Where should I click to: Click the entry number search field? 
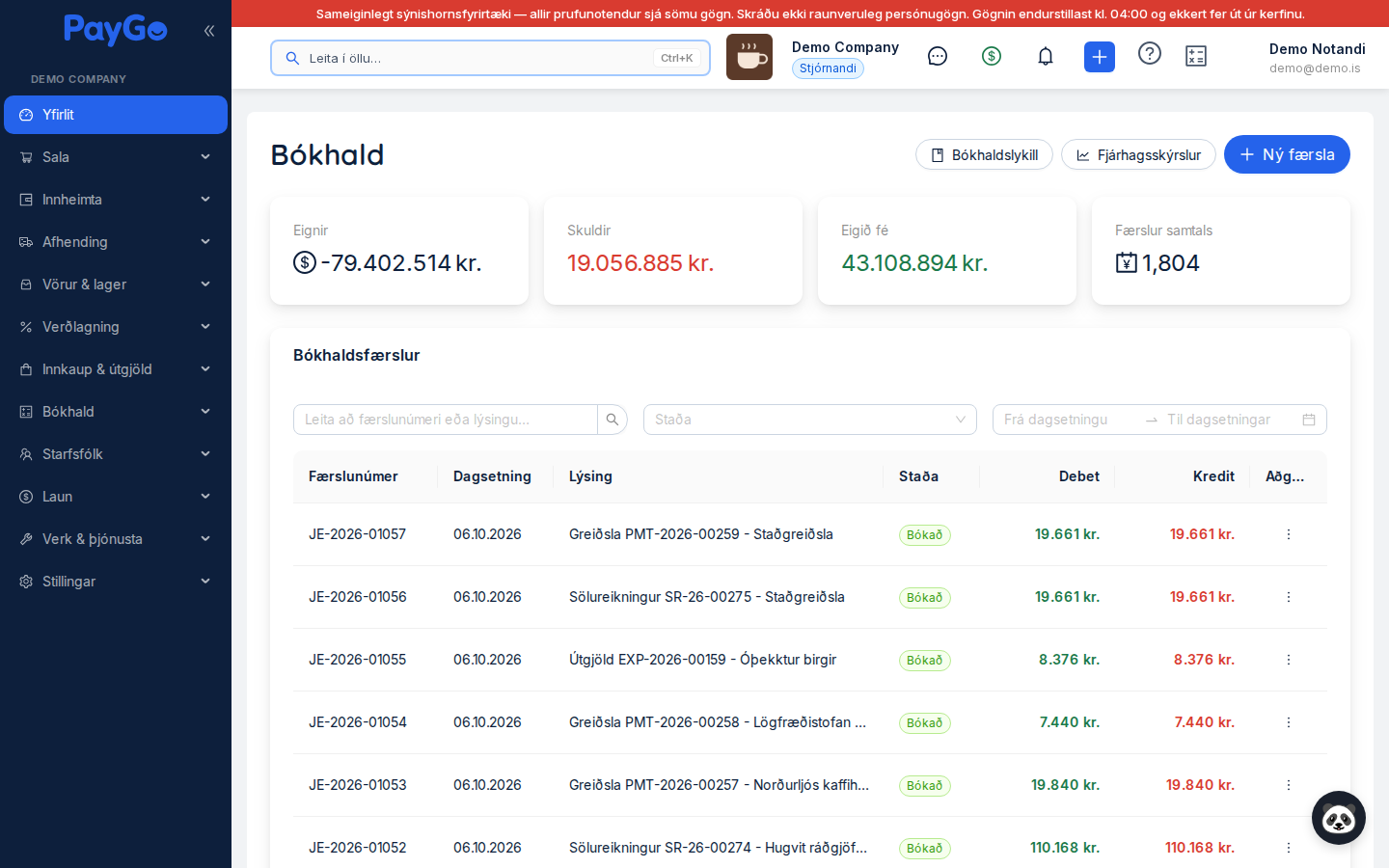(x=446, y=420)
